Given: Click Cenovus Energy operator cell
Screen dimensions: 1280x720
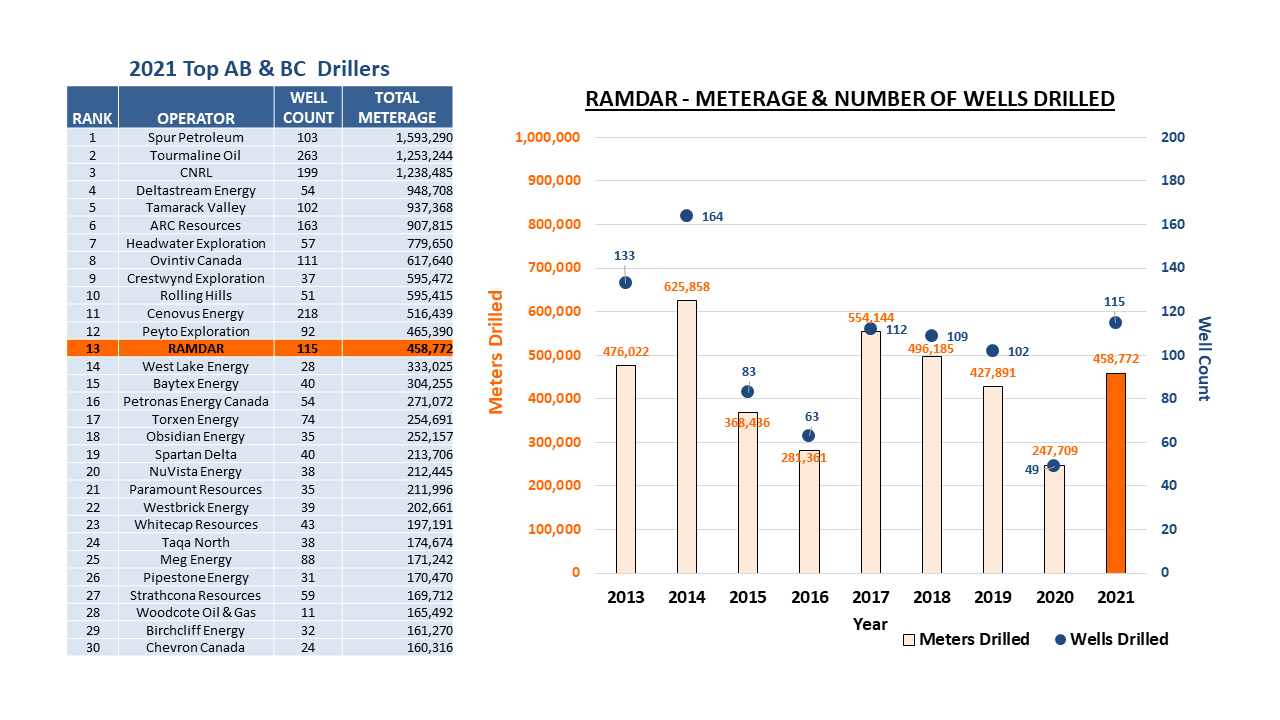Looking at the screenshot, I should [x=196, y=313].
